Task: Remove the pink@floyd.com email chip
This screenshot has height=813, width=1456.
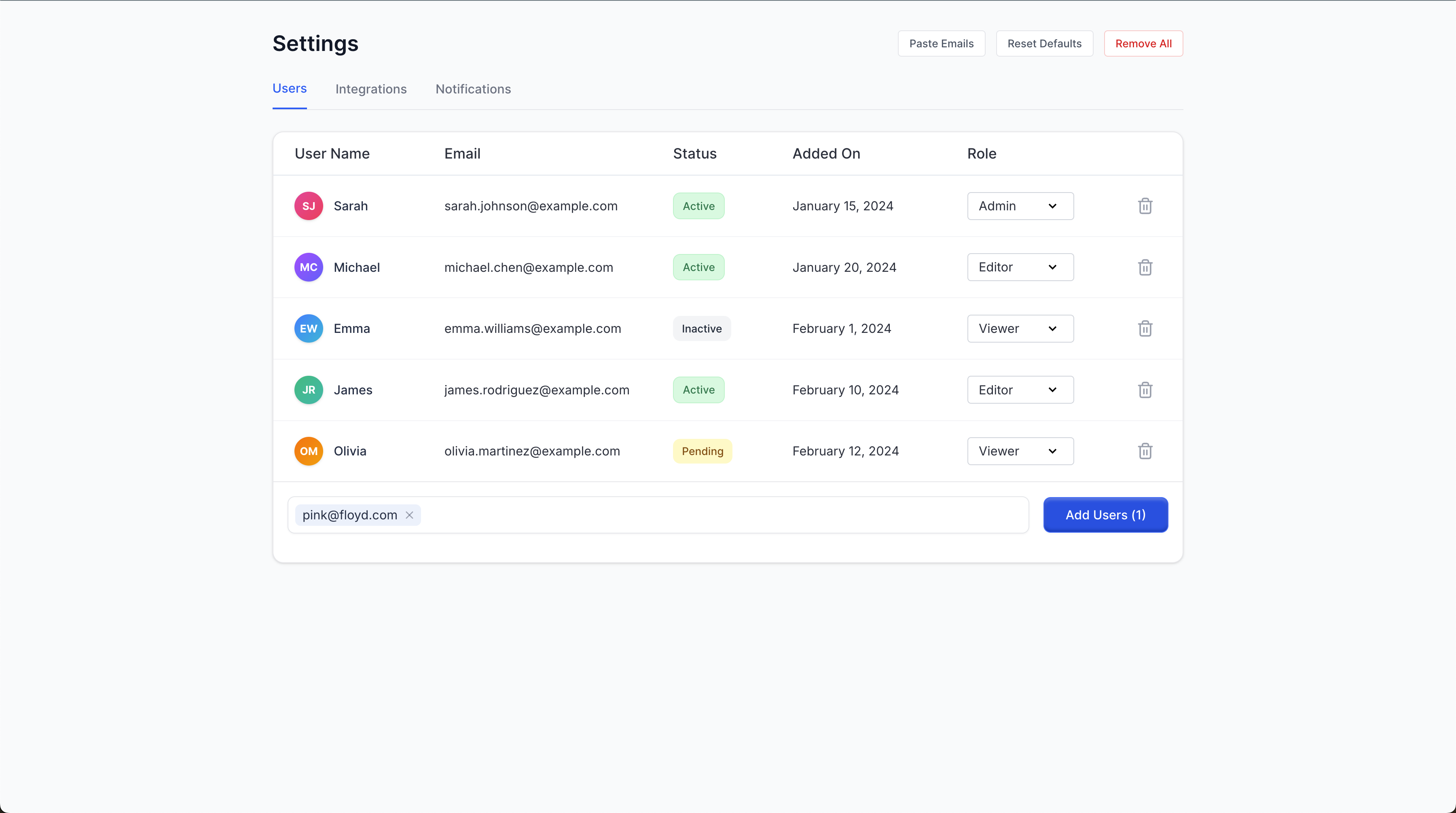Action: pos(409,515)
